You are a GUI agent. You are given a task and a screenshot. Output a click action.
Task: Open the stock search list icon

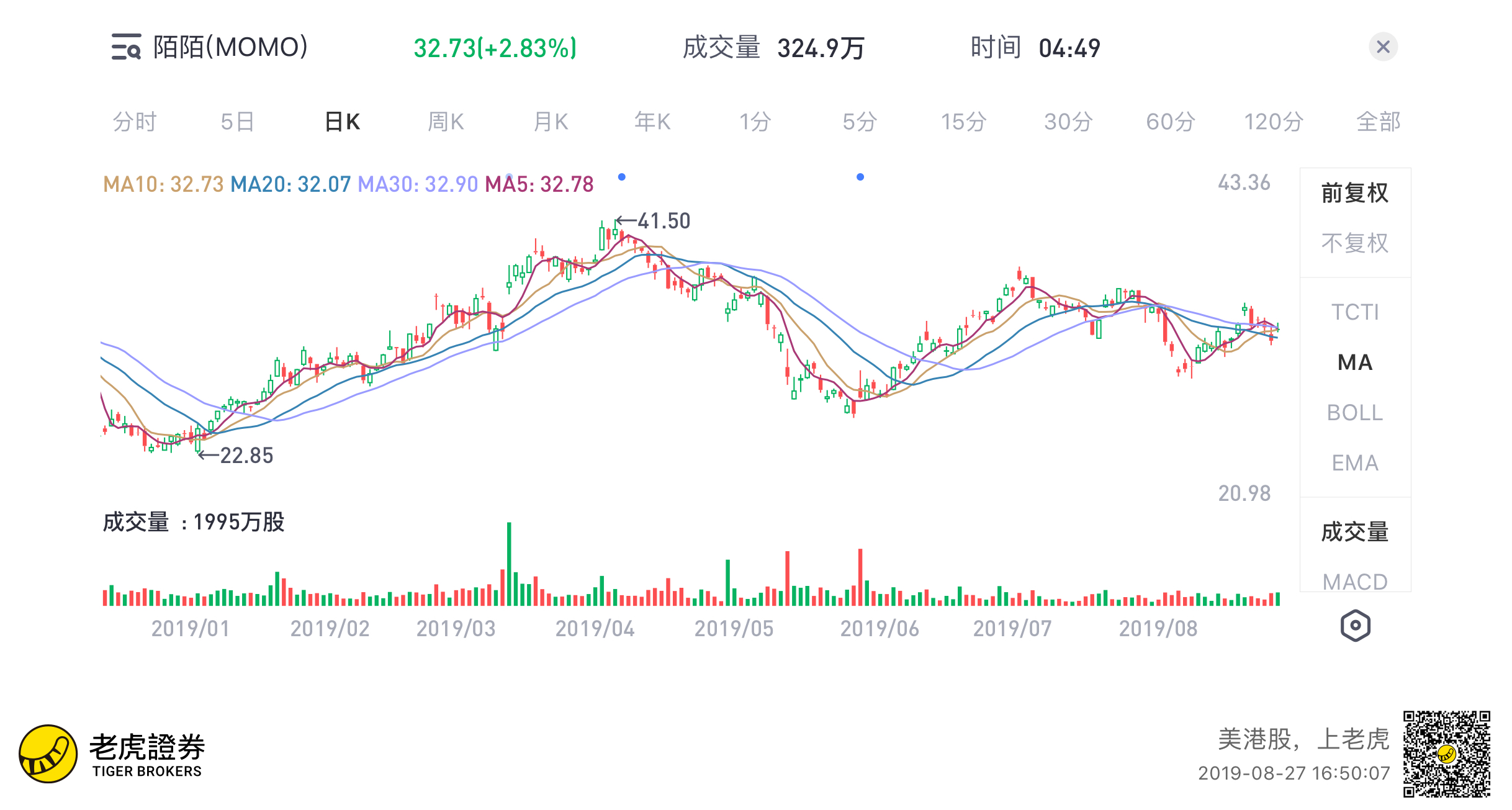pyautogui.click(x=127, y=47)
